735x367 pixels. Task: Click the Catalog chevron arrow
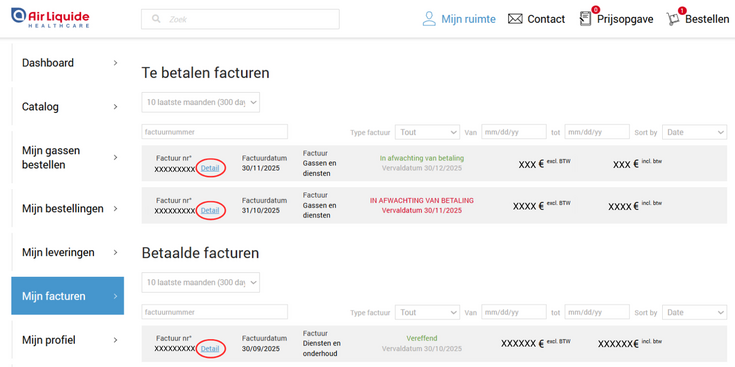tap(115, 107)
